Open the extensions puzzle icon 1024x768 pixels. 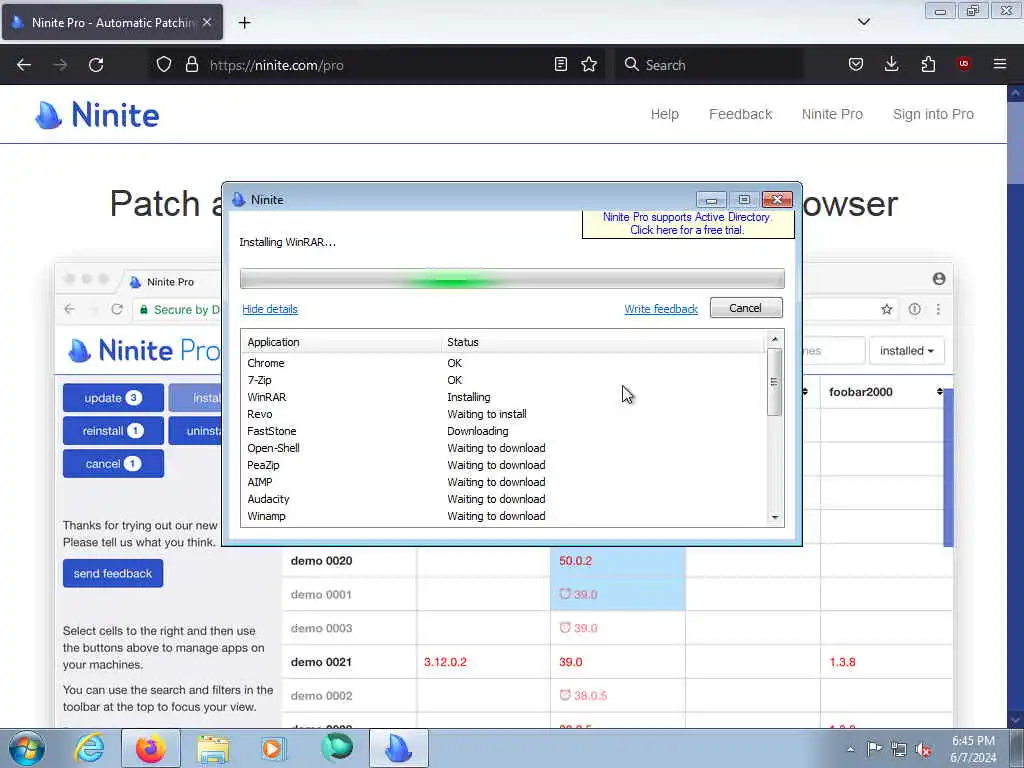pos(928,64)
